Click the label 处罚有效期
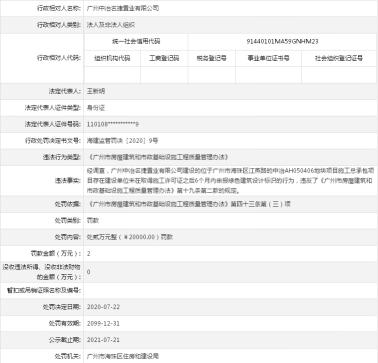Image resolution: width=378 pixels, height=363 pixels. click(x=65, y=323)
